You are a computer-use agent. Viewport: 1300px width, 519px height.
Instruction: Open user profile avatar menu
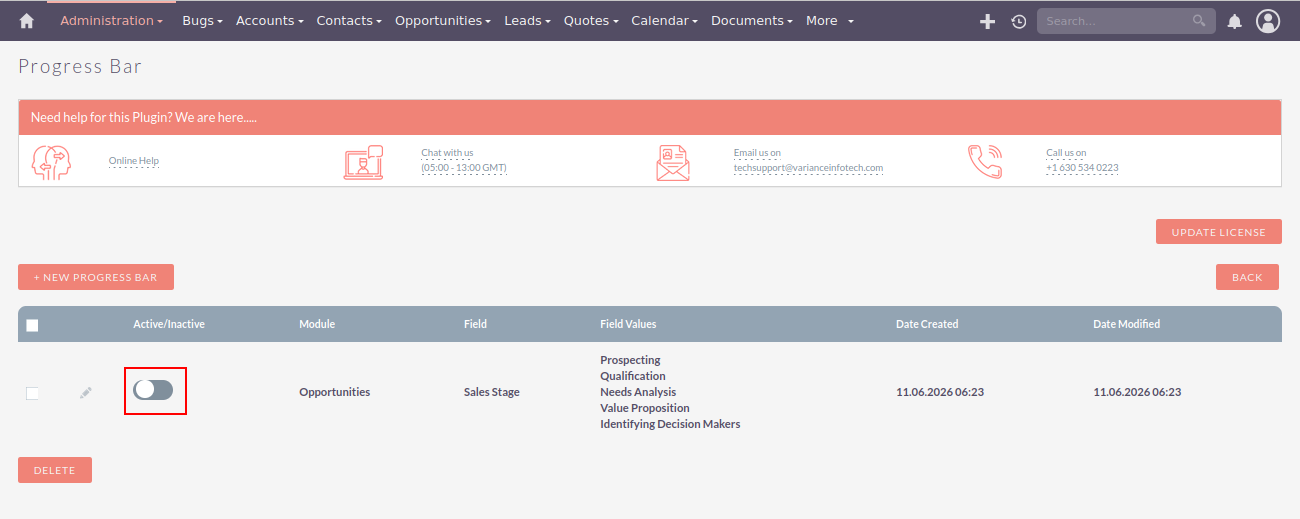(x=1268, y=21)
